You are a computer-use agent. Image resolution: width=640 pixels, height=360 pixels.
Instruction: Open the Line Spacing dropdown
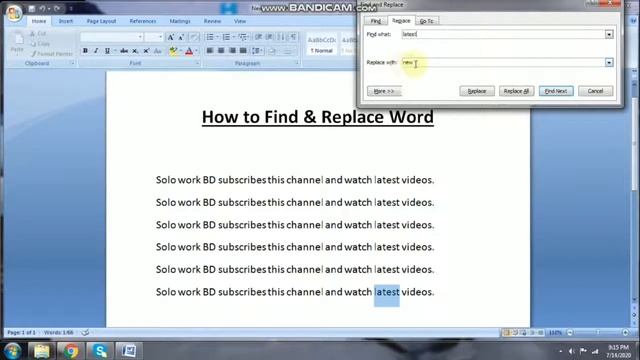tap(257, 51)
